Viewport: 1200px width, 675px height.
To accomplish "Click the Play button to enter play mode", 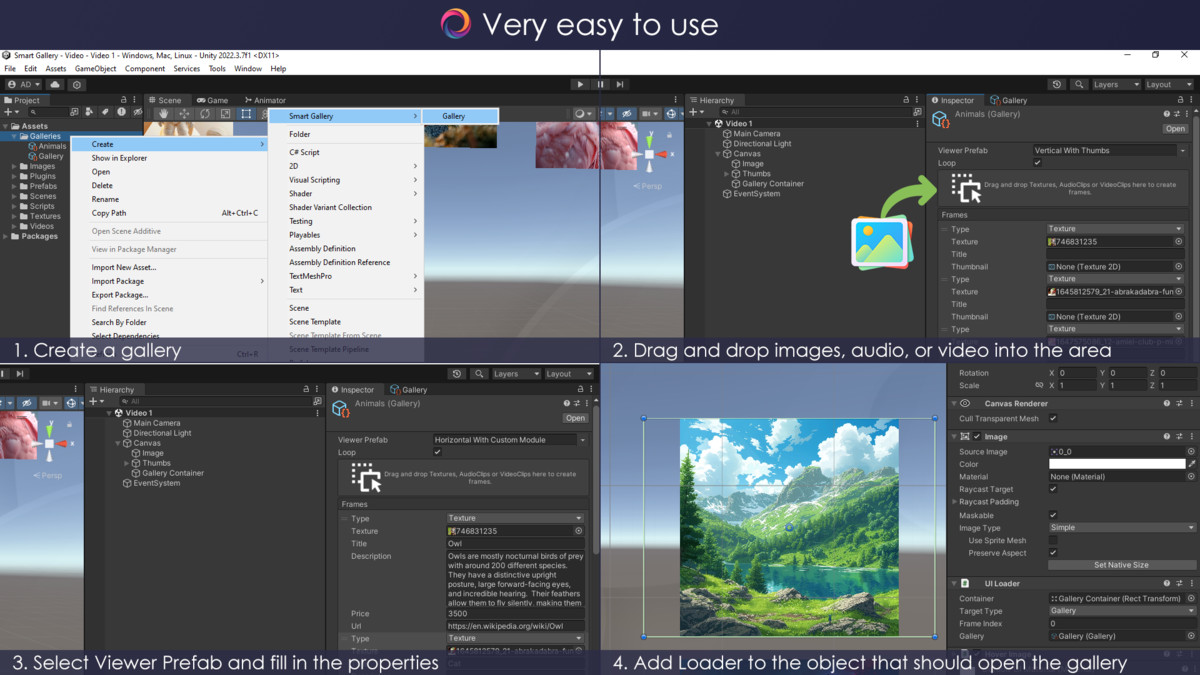I will coord(580,85).
